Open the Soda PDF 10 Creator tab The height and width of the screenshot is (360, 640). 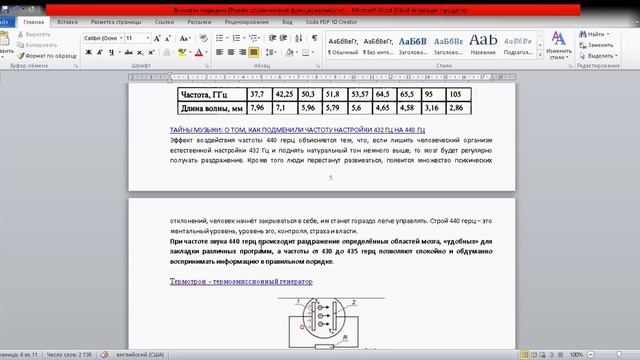[x=331, y=22]
